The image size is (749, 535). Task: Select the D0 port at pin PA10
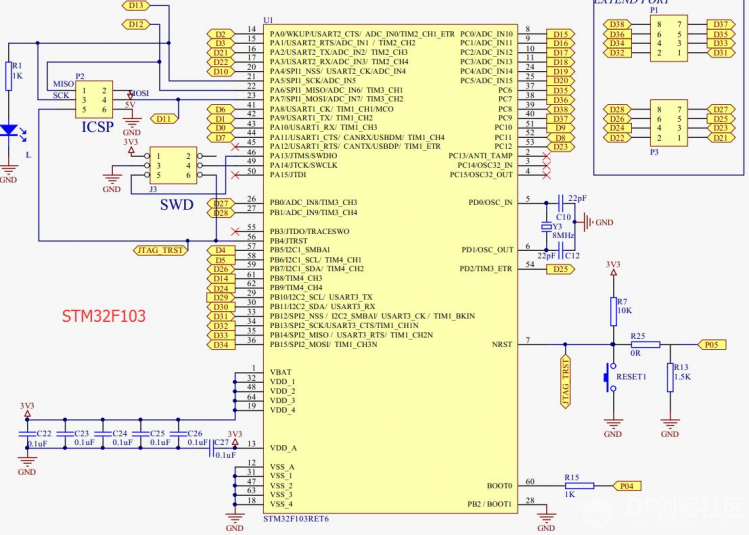pyautogui.click(x=221, y=128)
